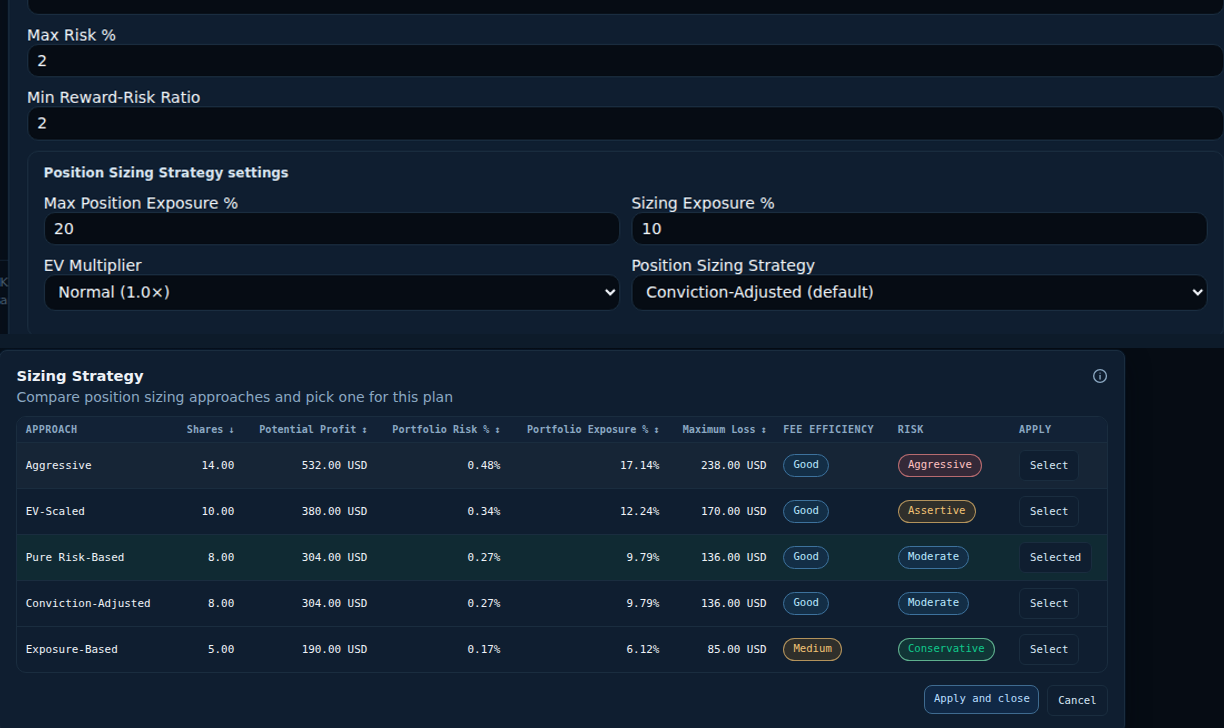This screenshot has width=1224, height=728.
Task: Click the Max Risk % input field
Action: pos(625,61)
